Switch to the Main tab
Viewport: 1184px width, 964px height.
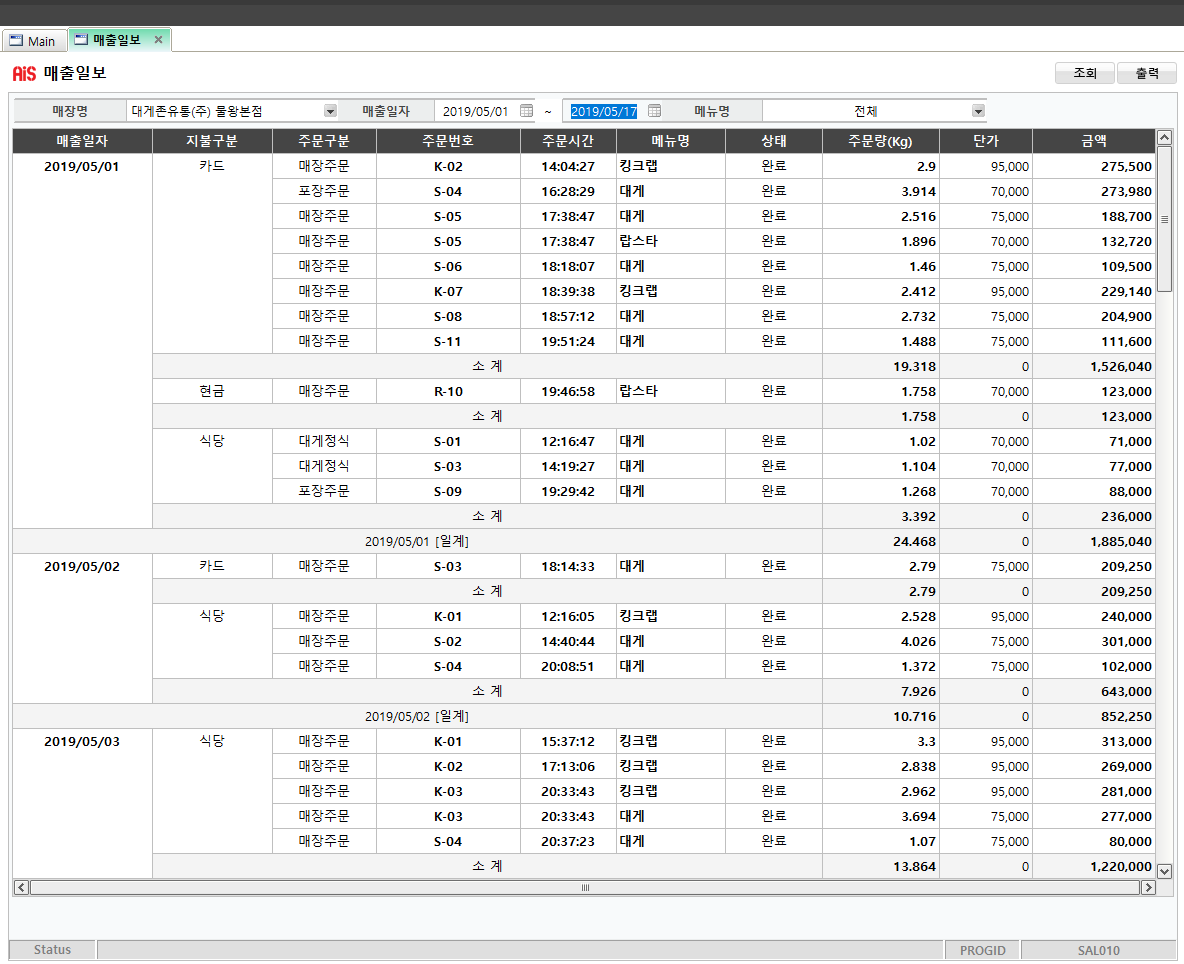[x=33, y=41]
